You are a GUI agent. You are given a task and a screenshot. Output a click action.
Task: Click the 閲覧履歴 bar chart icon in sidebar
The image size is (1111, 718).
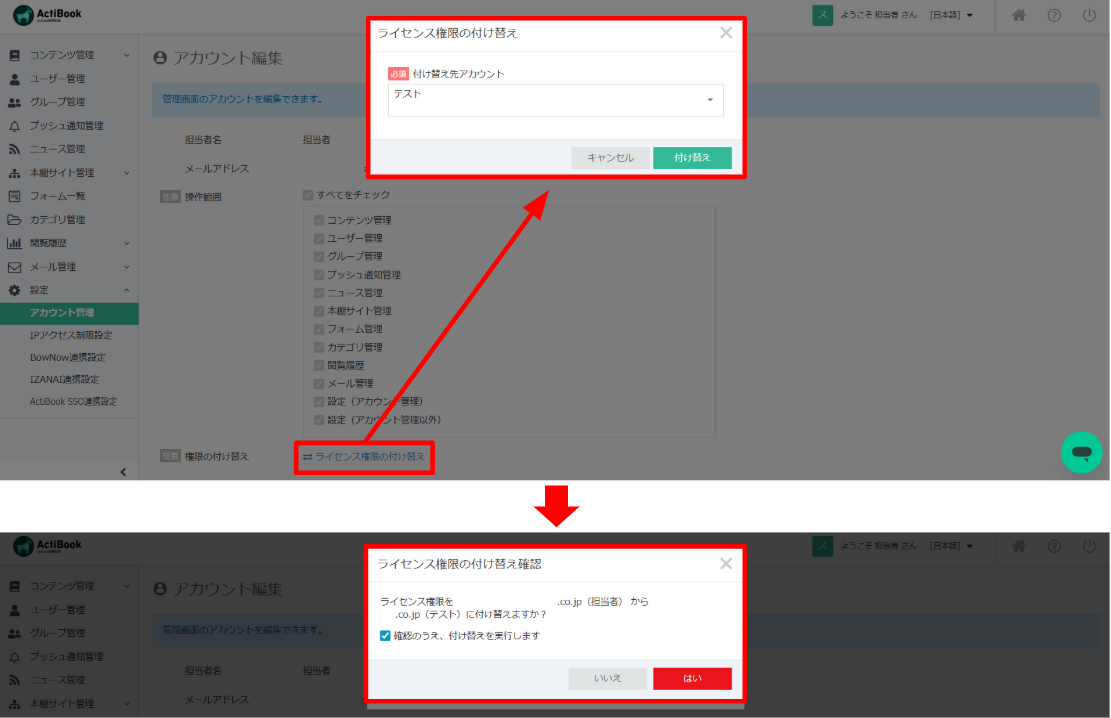tap(14, 243)
